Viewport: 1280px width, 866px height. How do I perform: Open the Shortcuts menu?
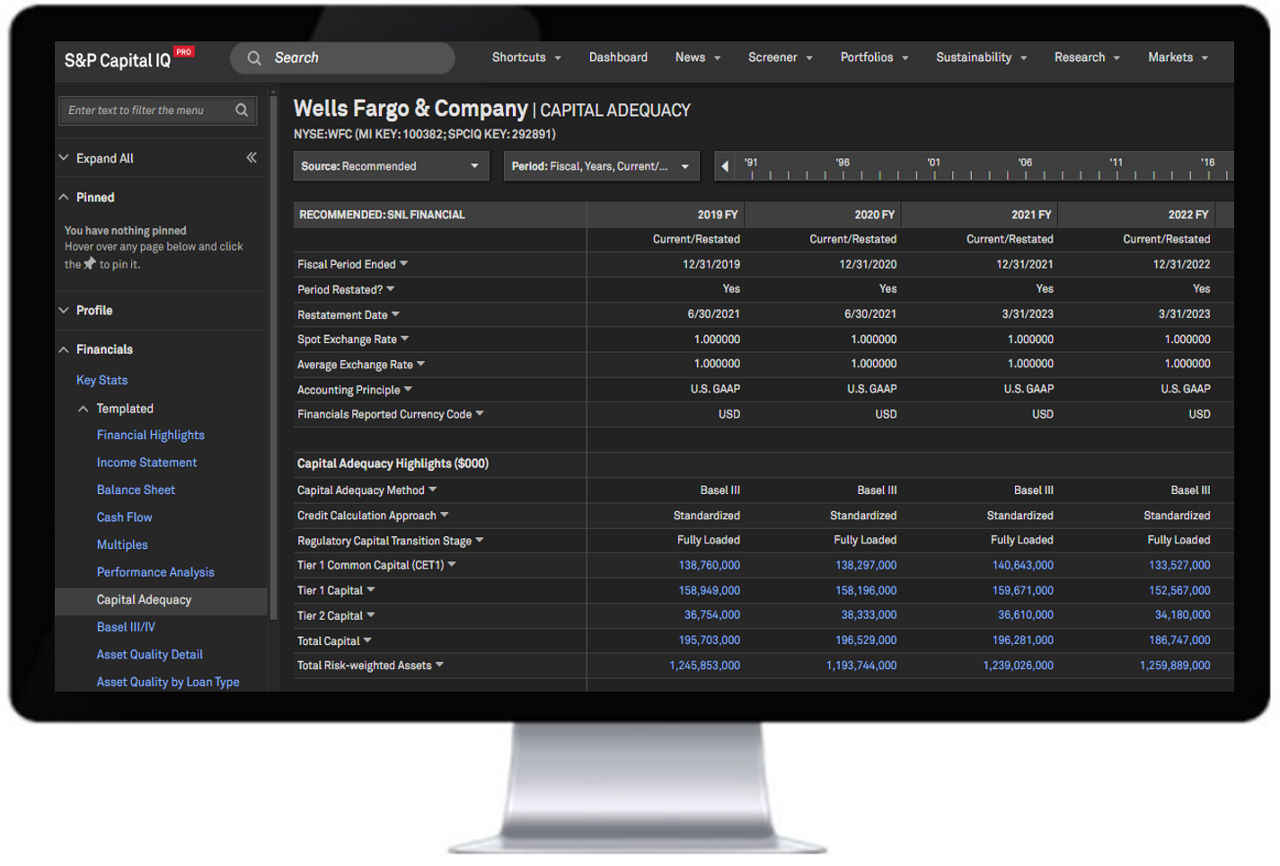(526, 58)
